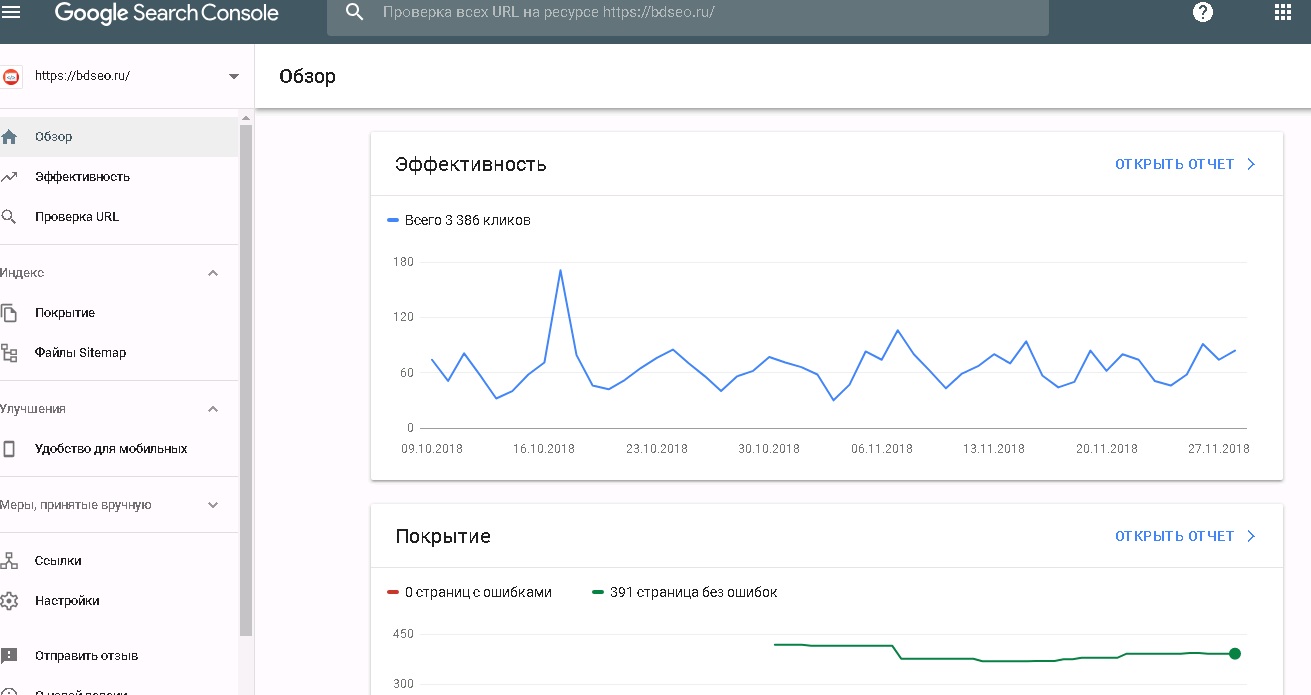Screen dimensions: 1311x695
Task: Click the blue clicks legend marker
Action: [393, 220]
